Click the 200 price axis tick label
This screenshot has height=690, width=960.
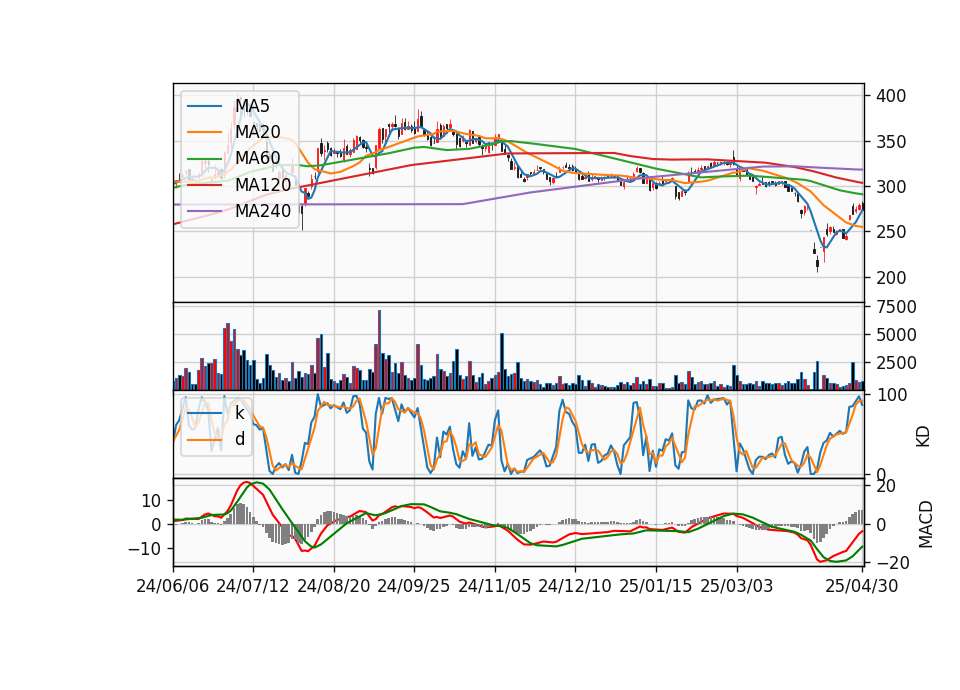click(891, 278)
